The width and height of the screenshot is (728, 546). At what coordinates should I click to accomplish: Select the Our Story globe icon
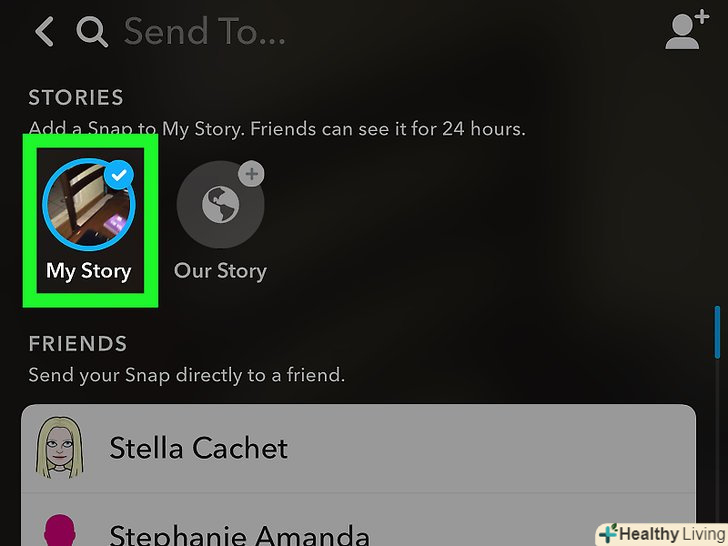click(x=221, y=204)
